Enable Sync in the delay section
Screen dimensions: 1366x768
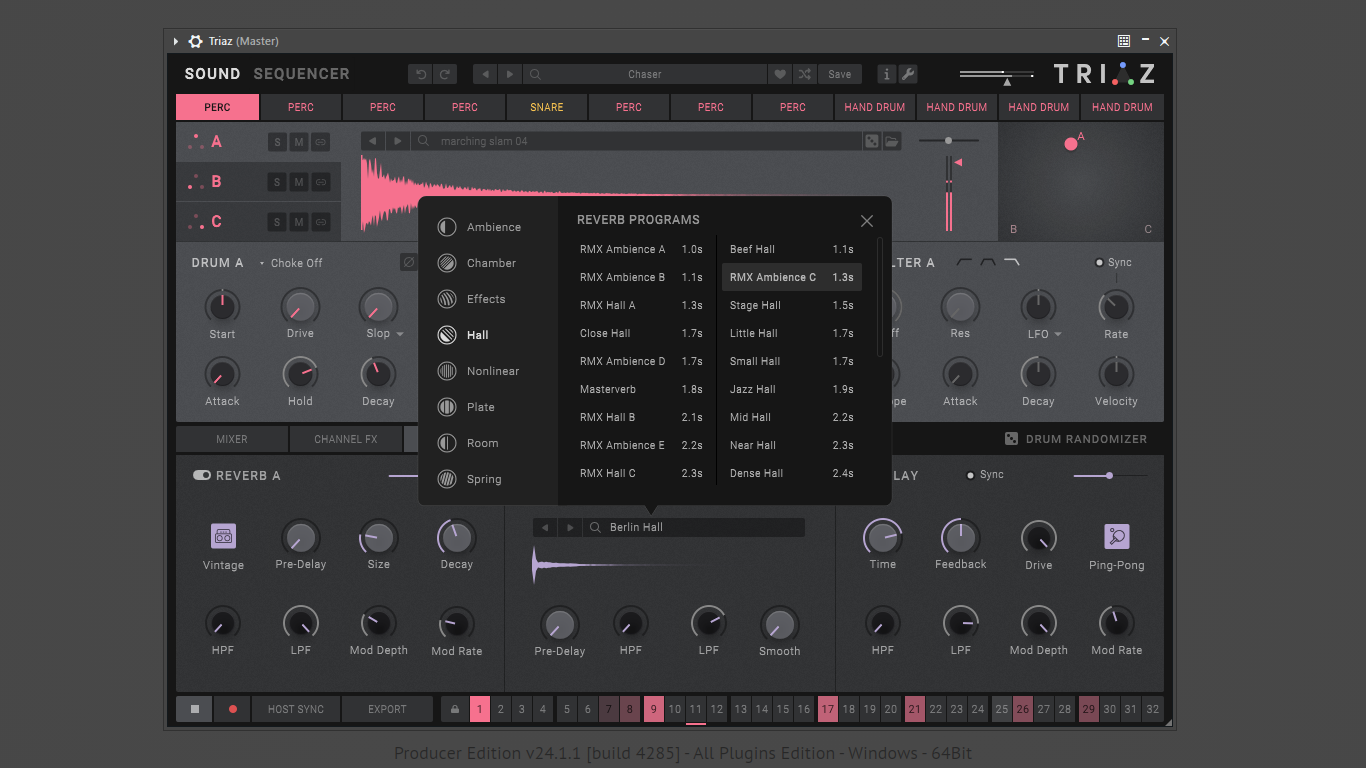970,475
